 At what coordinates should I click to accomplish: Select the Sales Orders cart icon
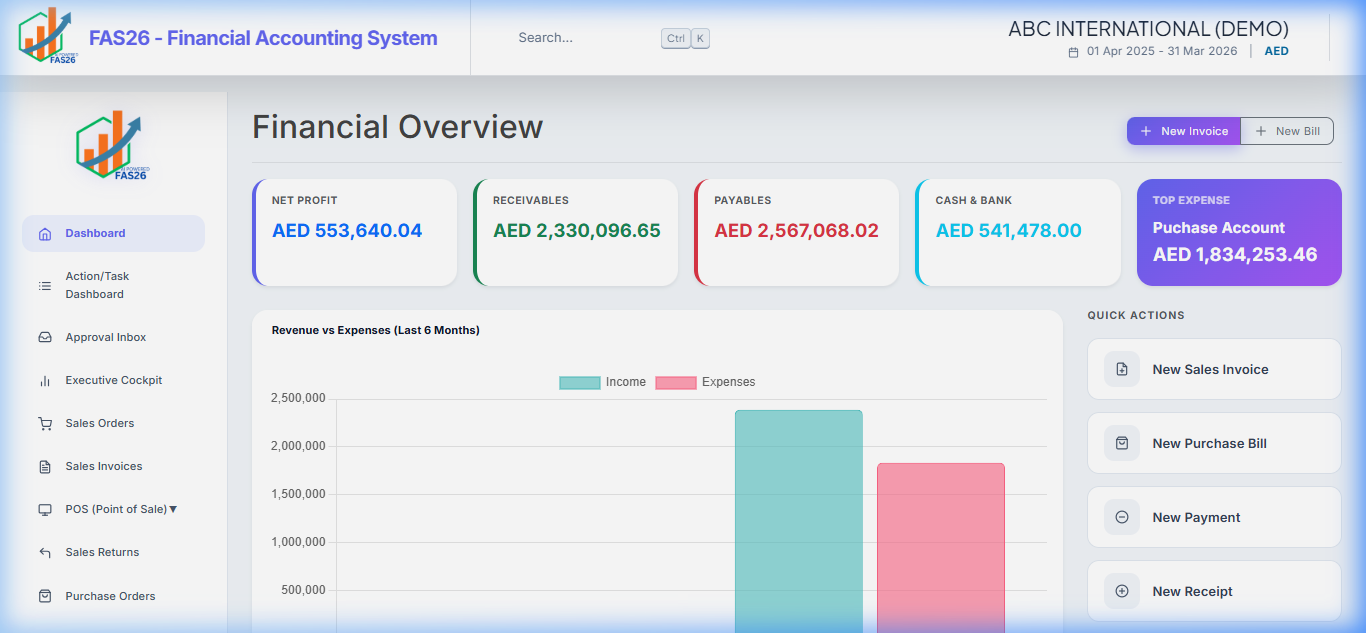(x=44, y=423)
